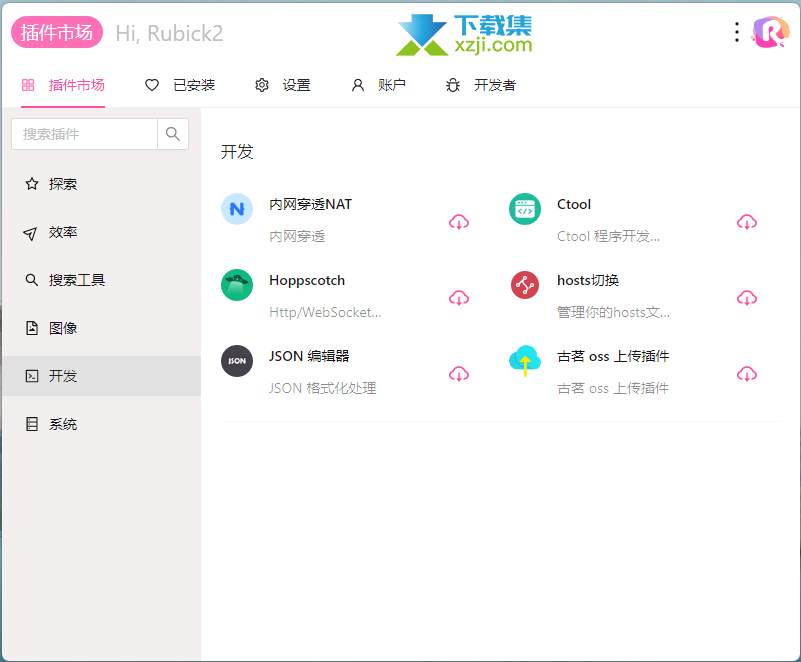Open the 设置 tab

point(283,86)
